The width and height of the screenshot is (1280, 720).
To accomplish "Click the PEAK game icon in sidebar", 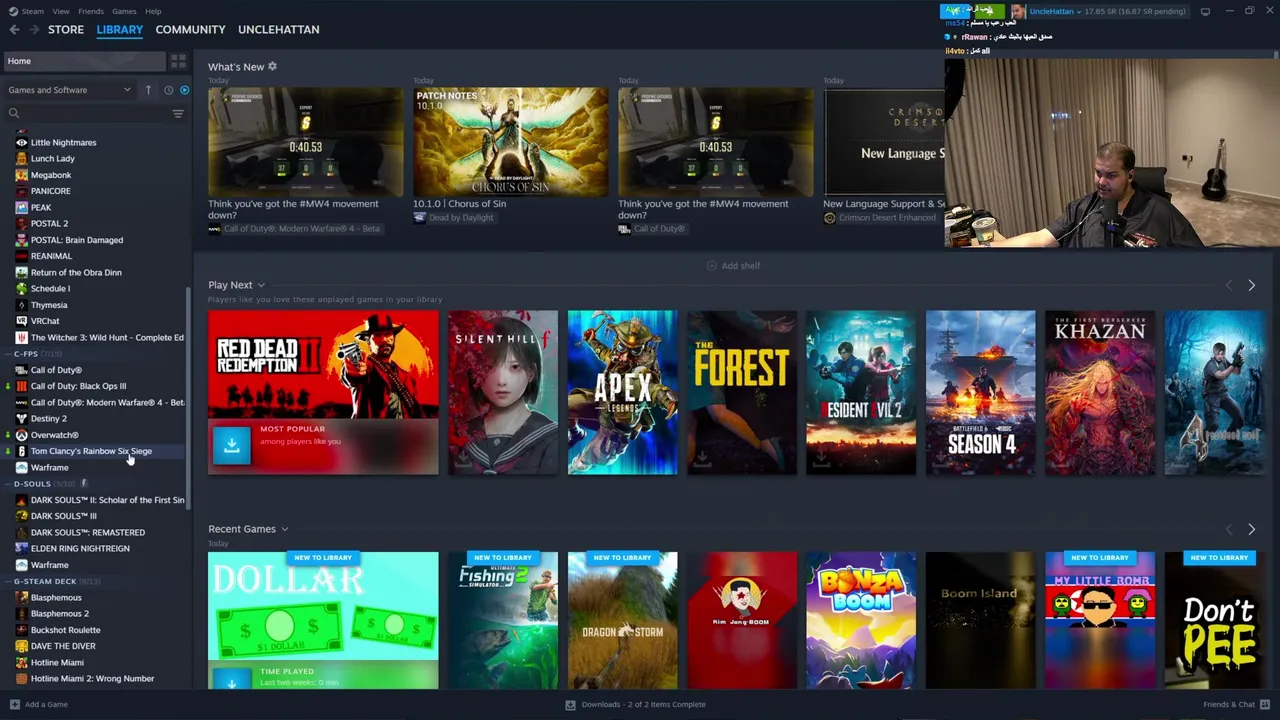I will [x=21, y=207].
